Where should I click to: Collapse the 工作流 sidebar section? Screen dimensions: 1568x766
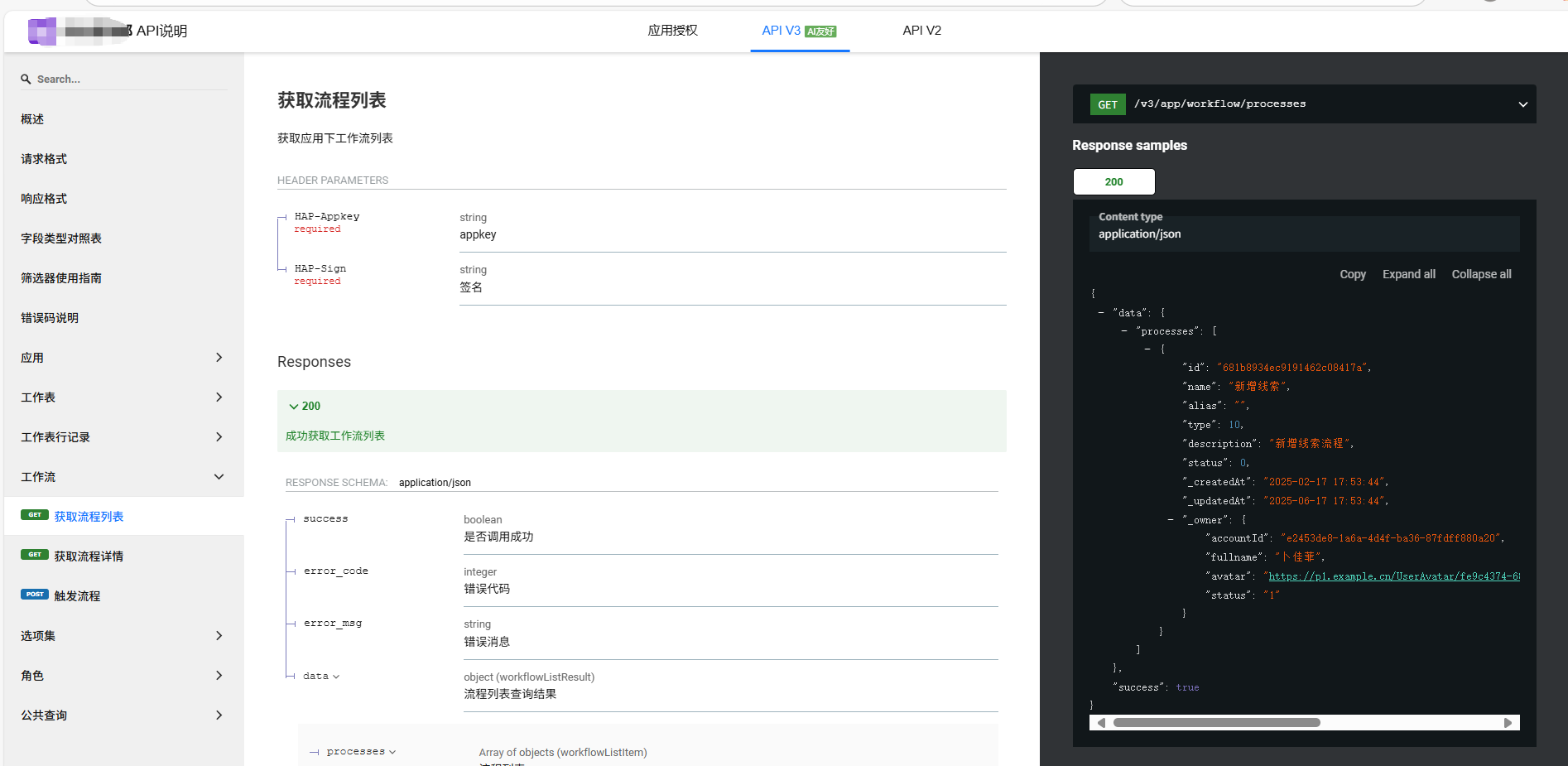point(219,477)
